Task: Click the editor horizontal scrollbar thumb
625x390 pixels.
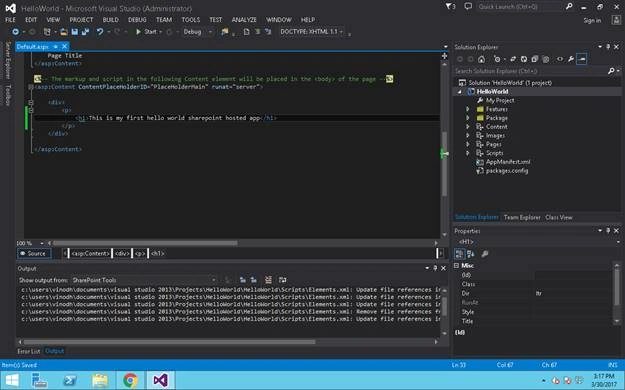Action: pos(145,243)
